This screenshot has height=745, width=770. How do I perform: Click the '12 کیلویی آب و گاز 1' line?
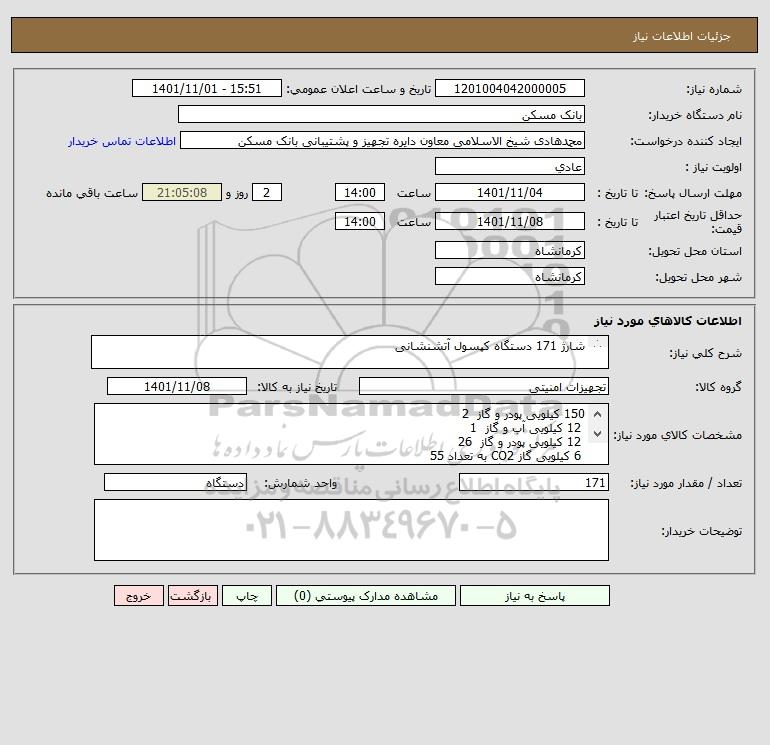coord(525,428)
